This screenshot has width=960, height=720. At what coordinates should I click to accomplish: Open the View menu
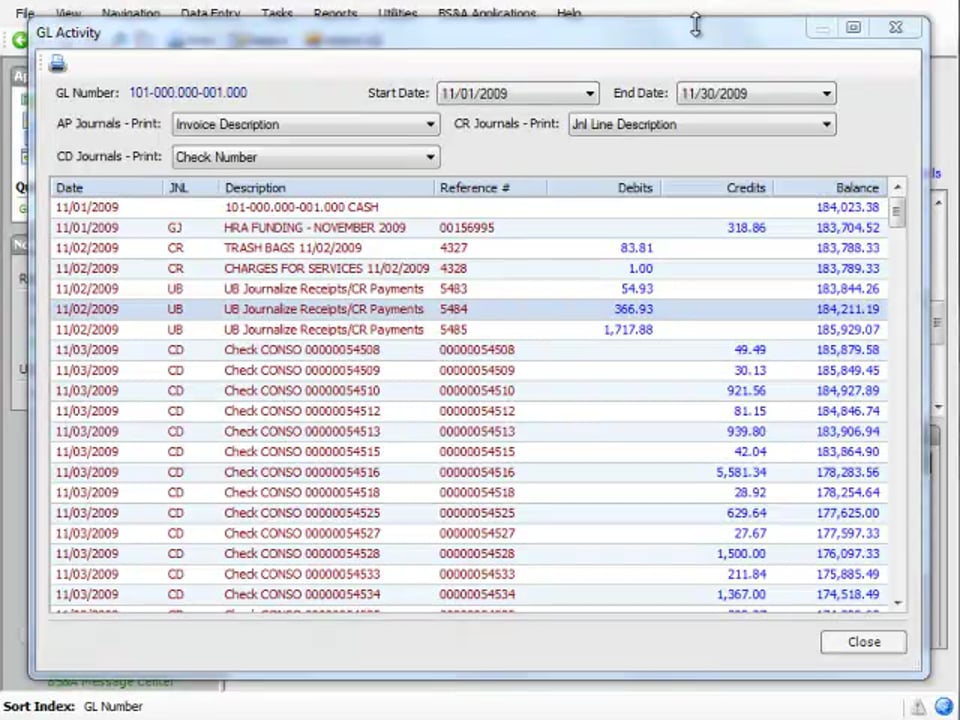point(69,12)
